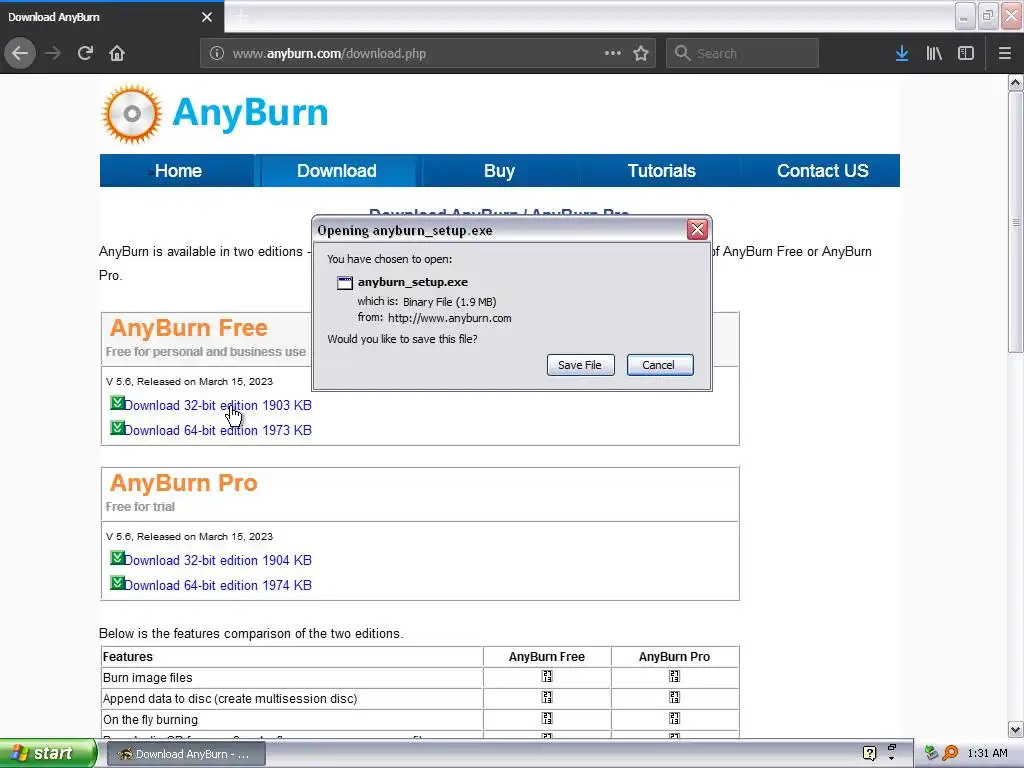
Task: Open the Tutorials navigation tab
Action: [661, 170]
